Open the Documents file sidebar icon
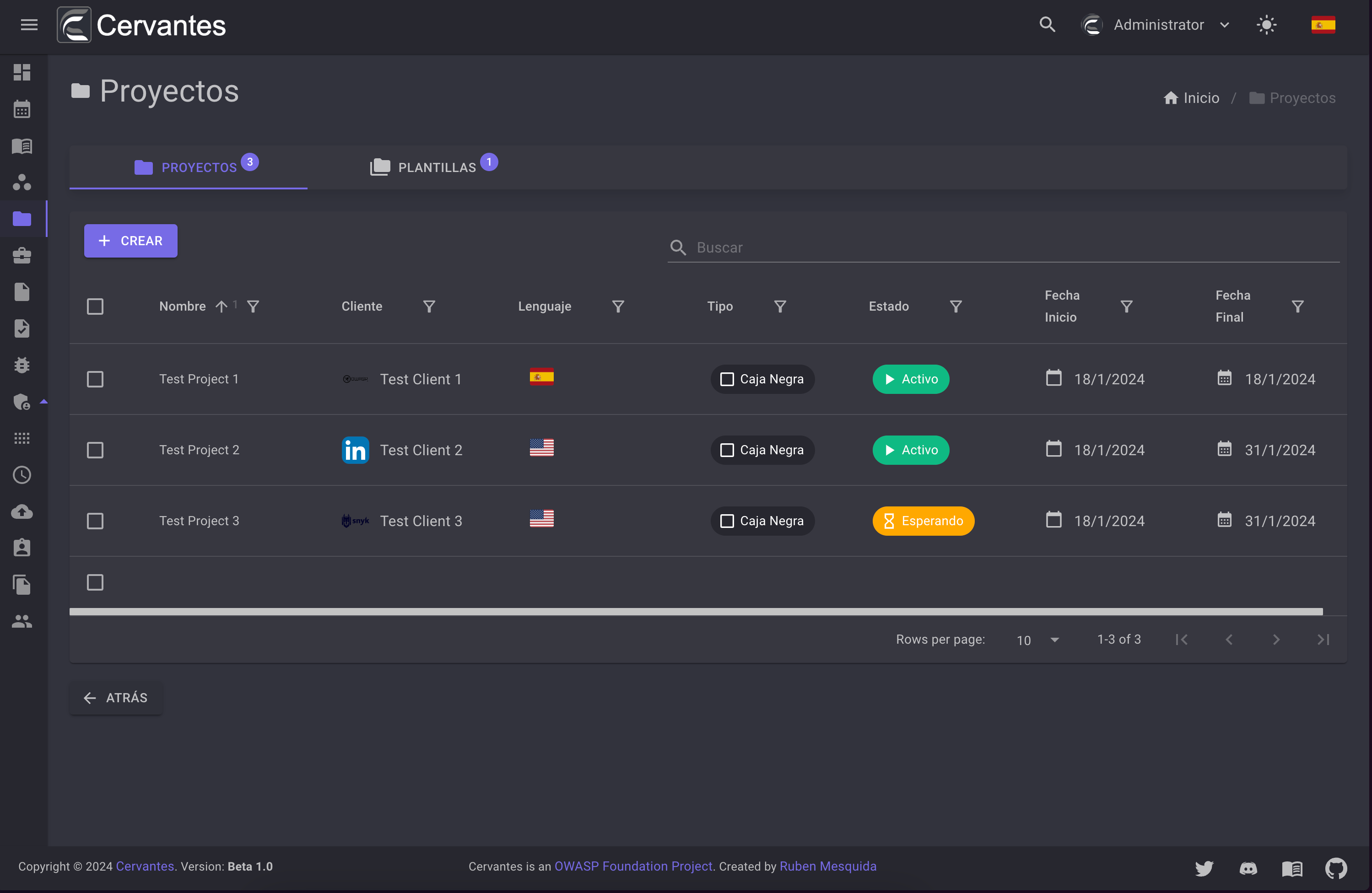The width and height of the screenshot is (1372, 893). point(22,291)
